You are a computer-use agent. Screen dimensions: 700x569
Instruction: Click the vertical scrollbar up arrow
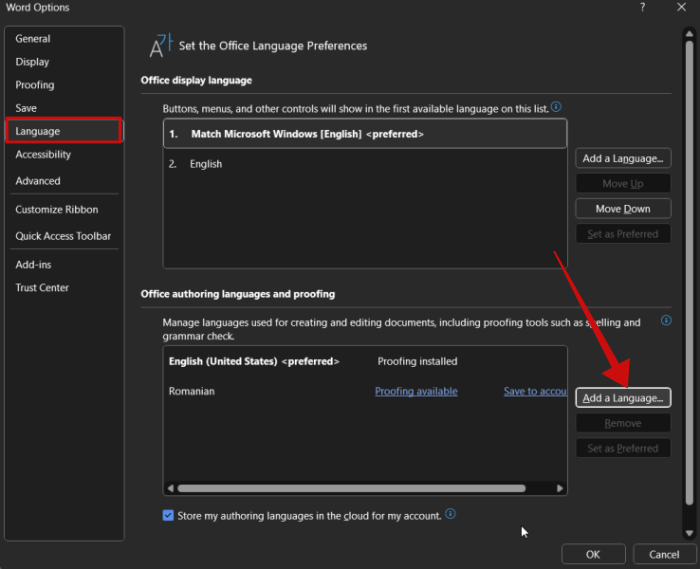pyautogui.click(x=689, y=34)
